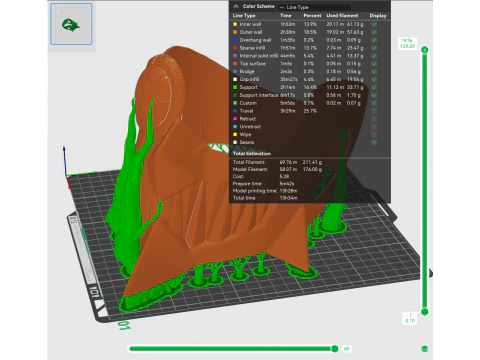Click the plate 1 thumbnail preview
This screenshot has height=360, width=480.
click(71, 24)
